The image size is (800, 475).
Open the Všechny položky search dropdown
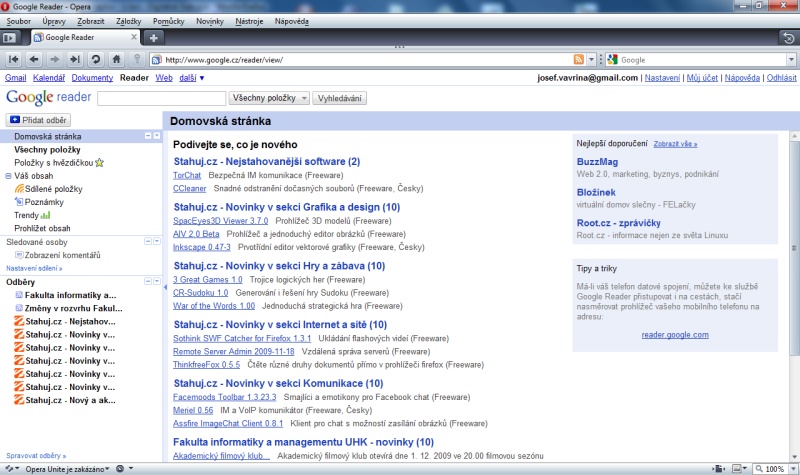click(x=269, y=98)
